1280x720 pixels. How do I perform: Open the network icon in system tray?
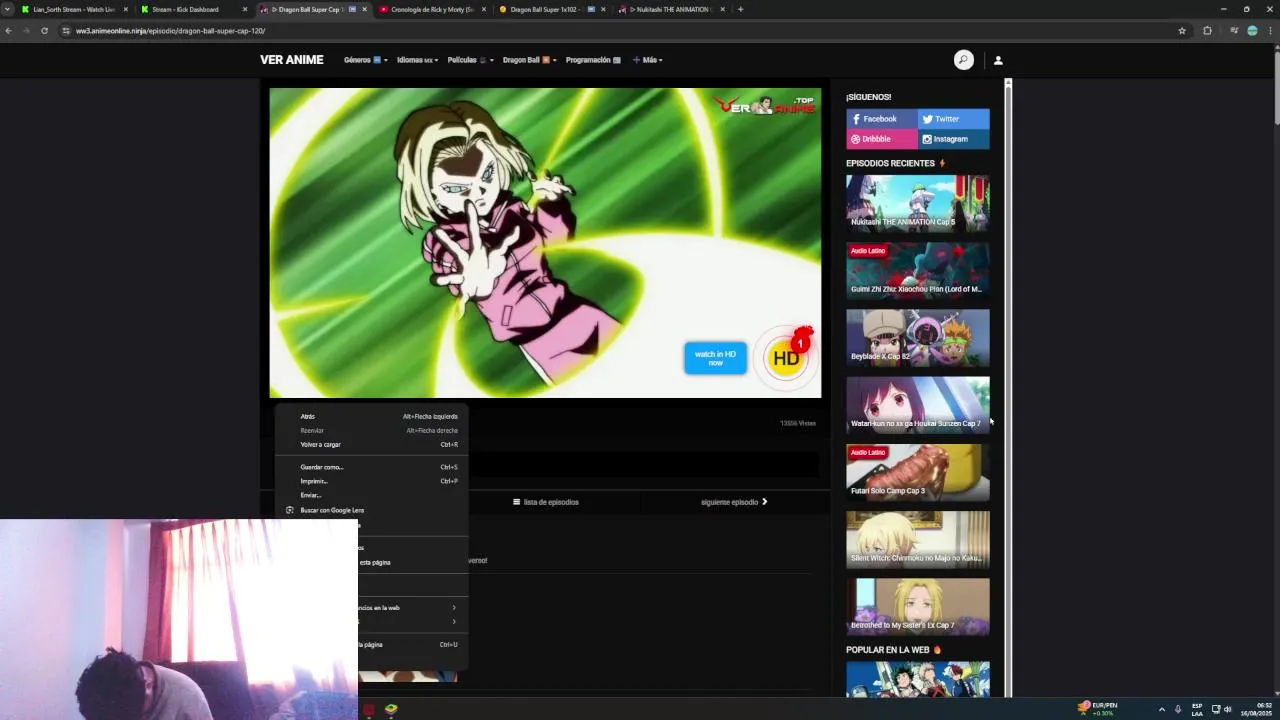[1215, 709]
